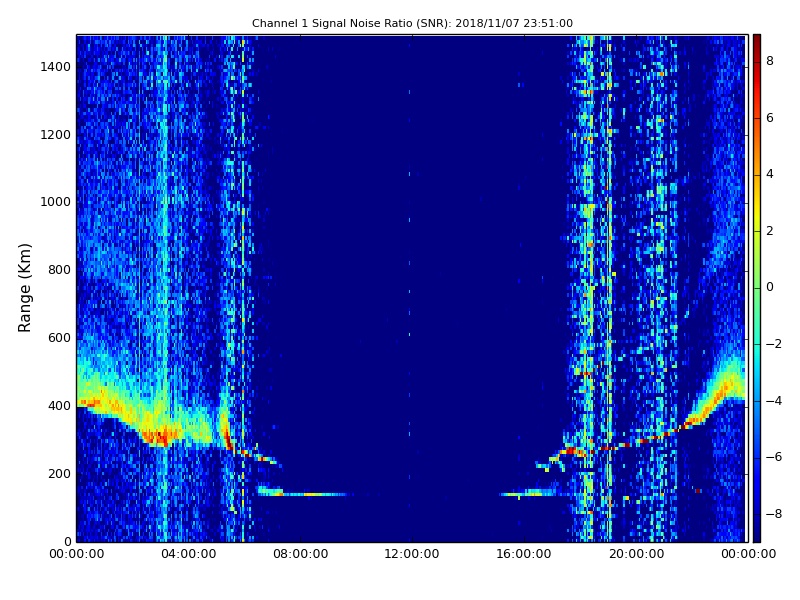Click the colorbar label −2

(x=774, y=344)
